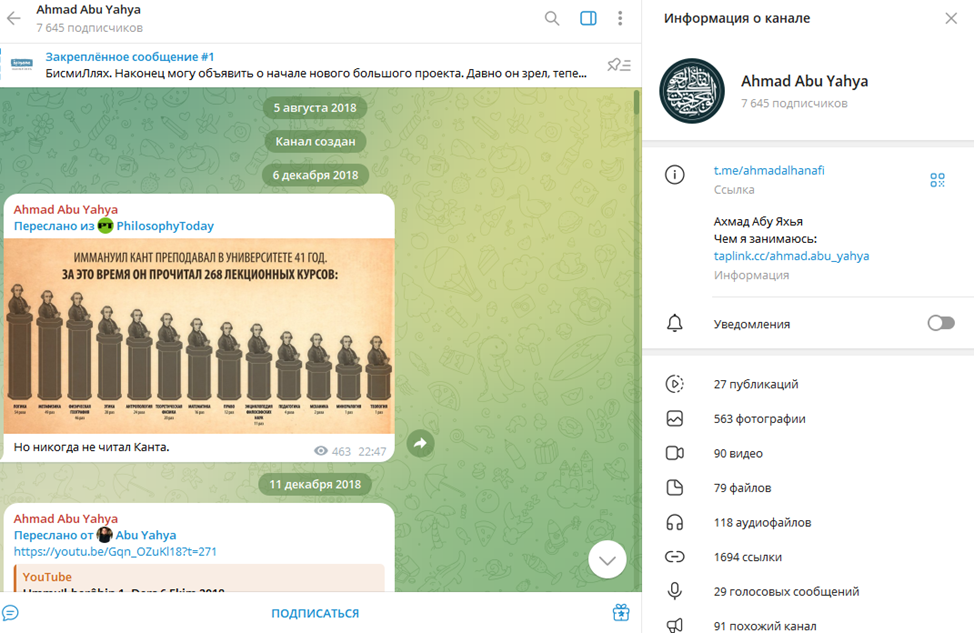This screenshot has height=633, width=974.
Task: Click the forward arrow beside Kant post
Action: pyautogui.click(x=420, y=444)
